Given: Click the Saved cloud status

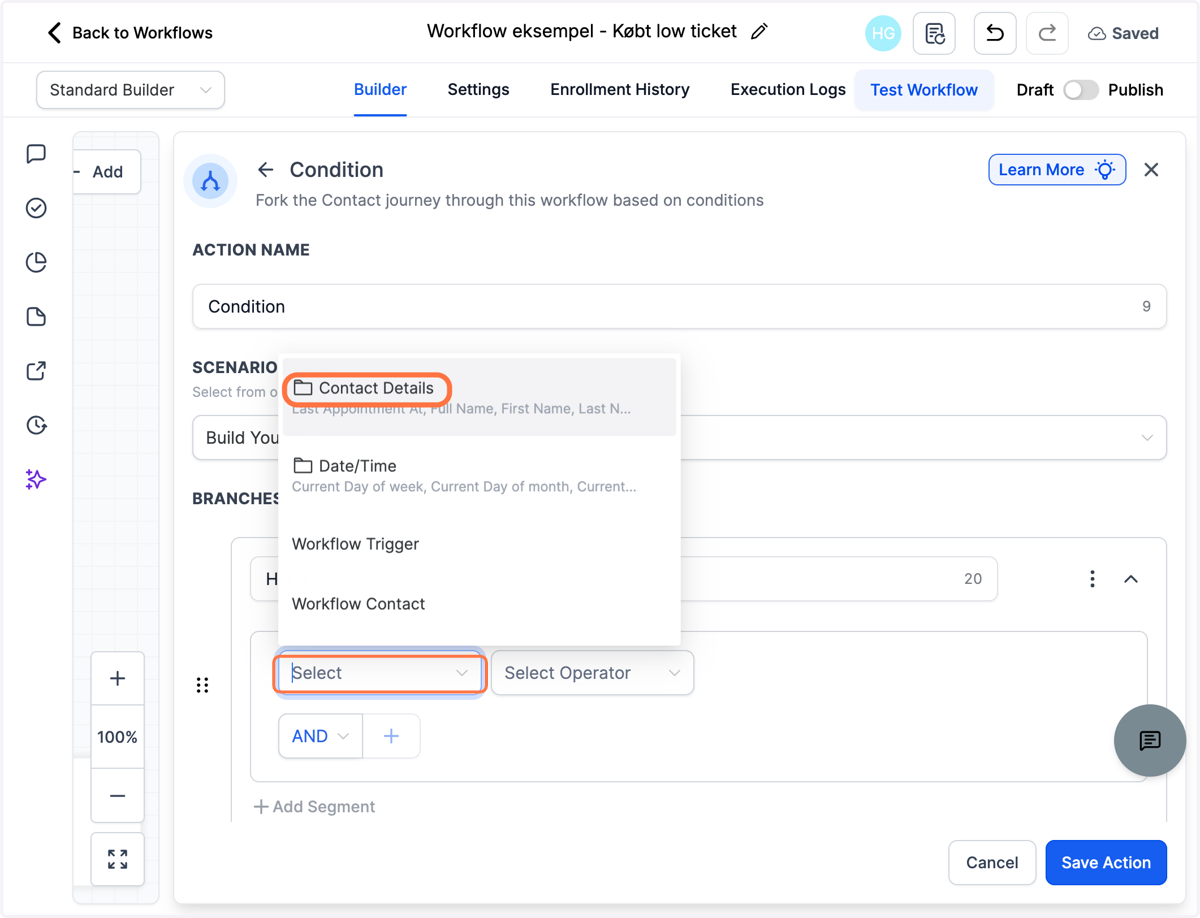Looking at the screenshot, I should [1123, 33].
